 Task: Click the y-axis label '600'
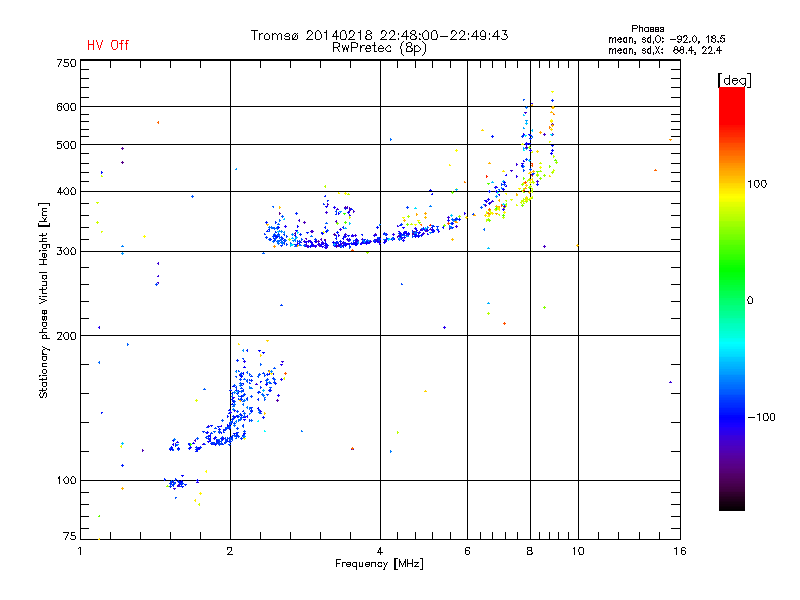[66, 107]
